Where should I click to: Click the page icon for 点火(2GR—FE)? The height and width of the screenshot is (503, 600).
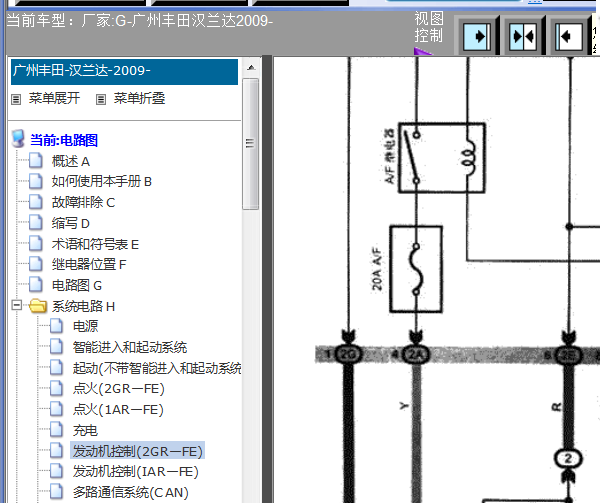(57, 388)
